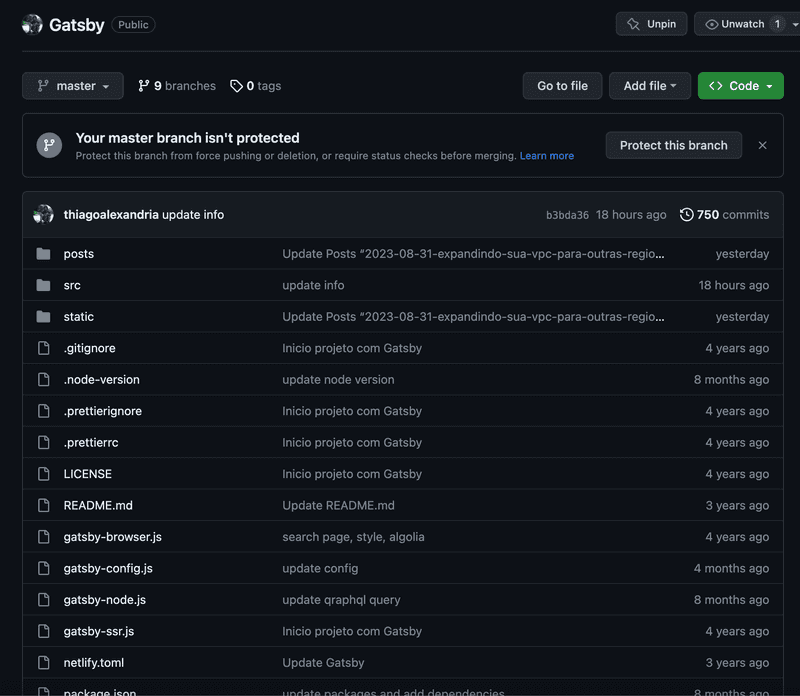Open the .node-version file
The image size is (800, 696).
pyautogui.click(x=102, y=380)
